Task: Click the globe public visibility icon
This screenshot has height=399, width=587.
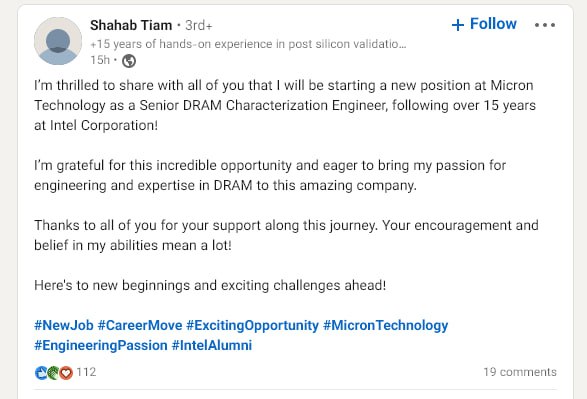Action: 129,61
